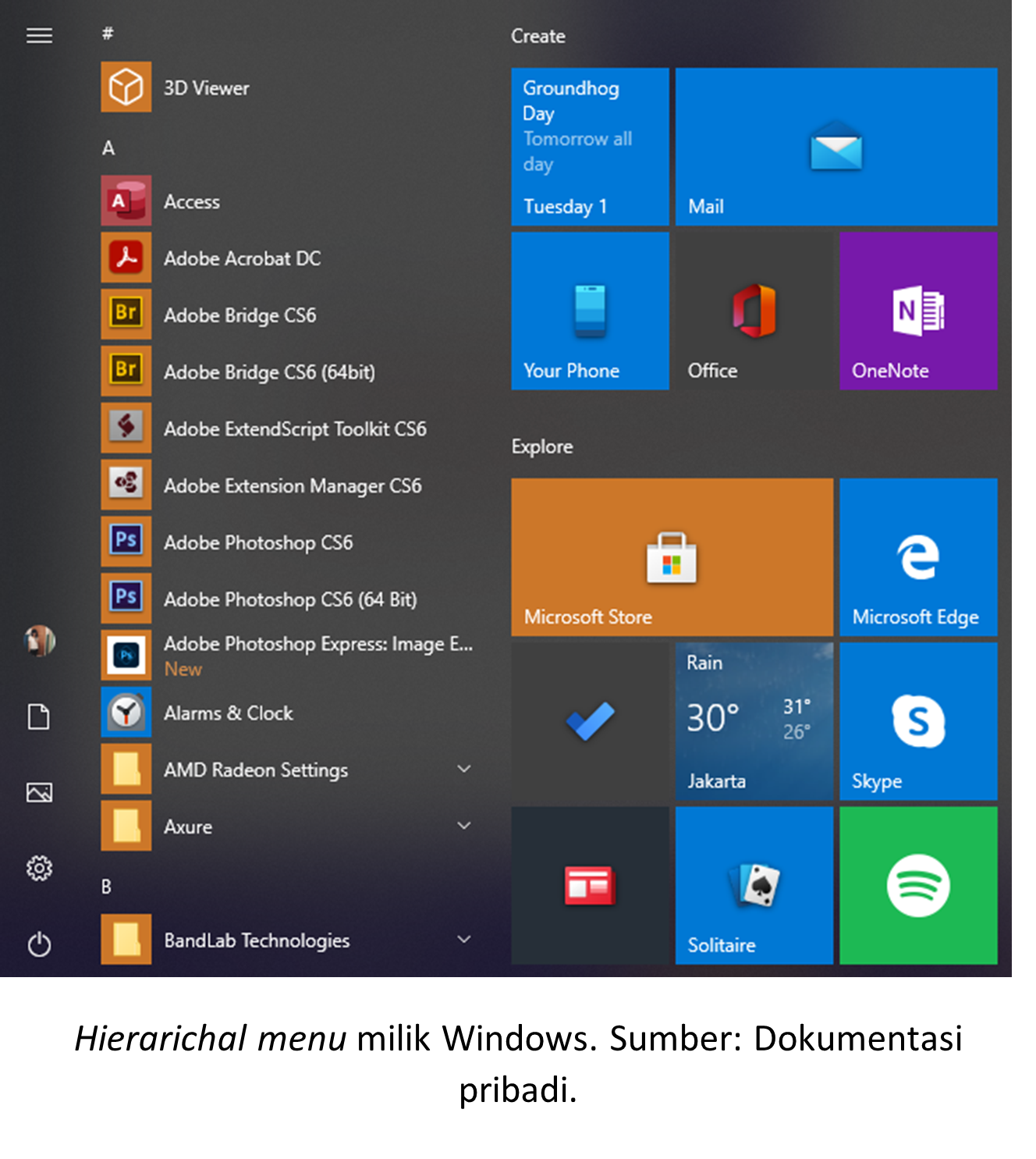This screenshot has height=1159, width=1036.
Task: Click the Power icon
Action: [39, 944]
